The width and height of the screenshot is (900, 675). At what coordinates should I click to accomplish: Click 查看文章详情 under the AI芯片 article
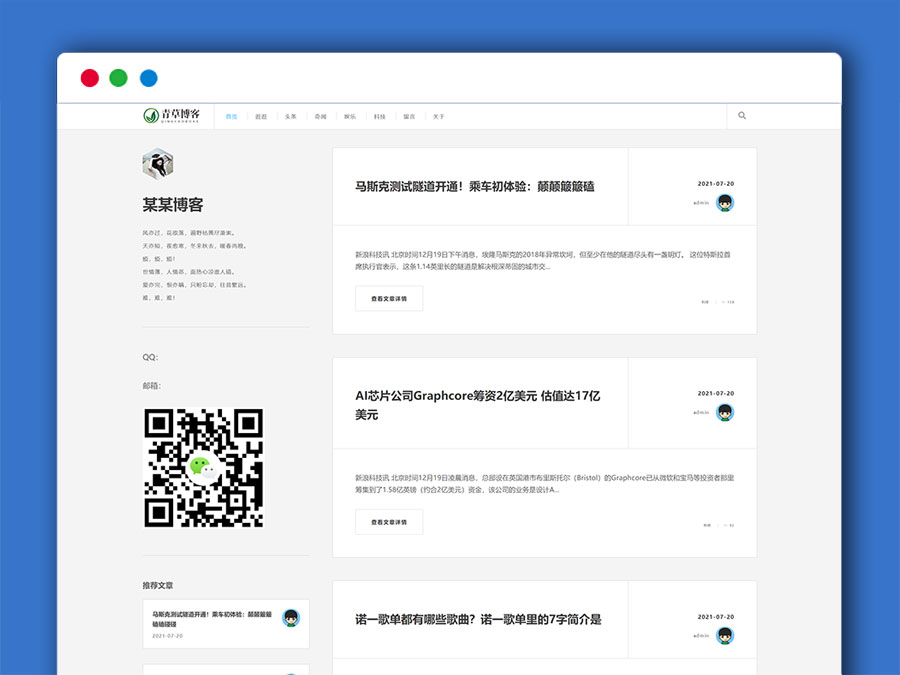(x=389, y=521)
